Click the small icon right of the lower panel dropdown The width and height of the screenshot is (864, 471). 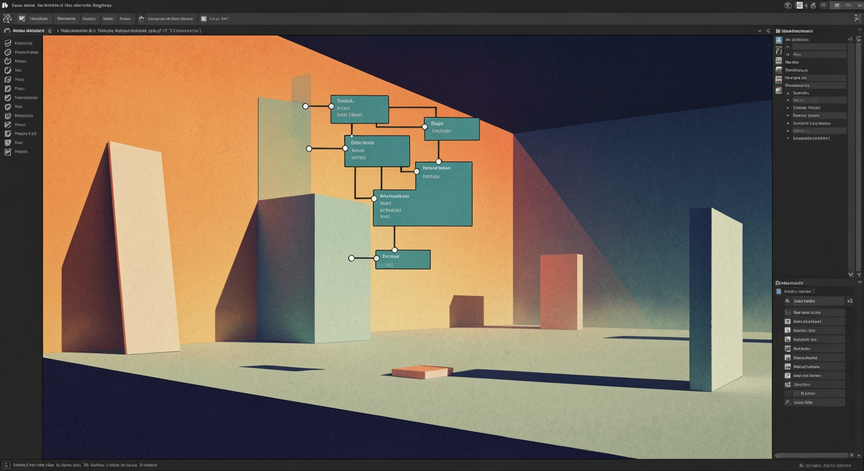coord(850,301)
